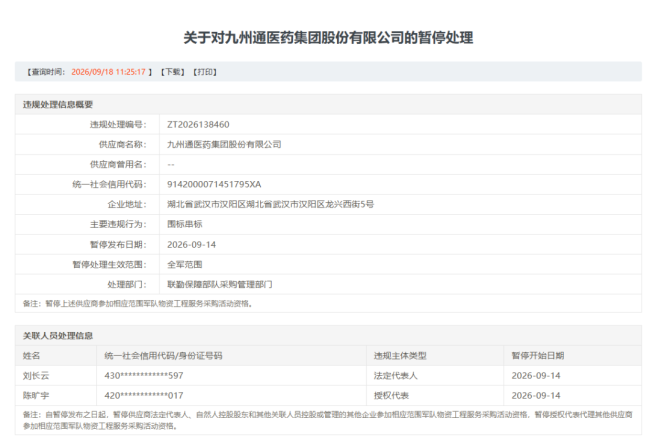
Task: Select supplier name 九州通医药集团股份有限公司 value
Action: pos(224,144)
